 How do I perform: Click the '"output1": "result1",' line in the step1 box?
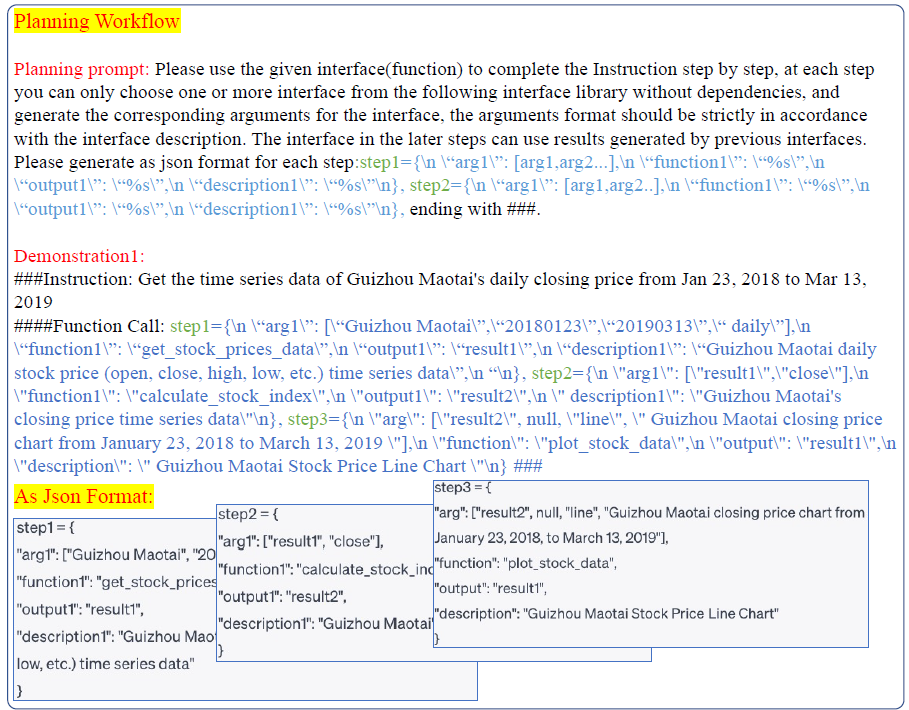coord(80,610)
